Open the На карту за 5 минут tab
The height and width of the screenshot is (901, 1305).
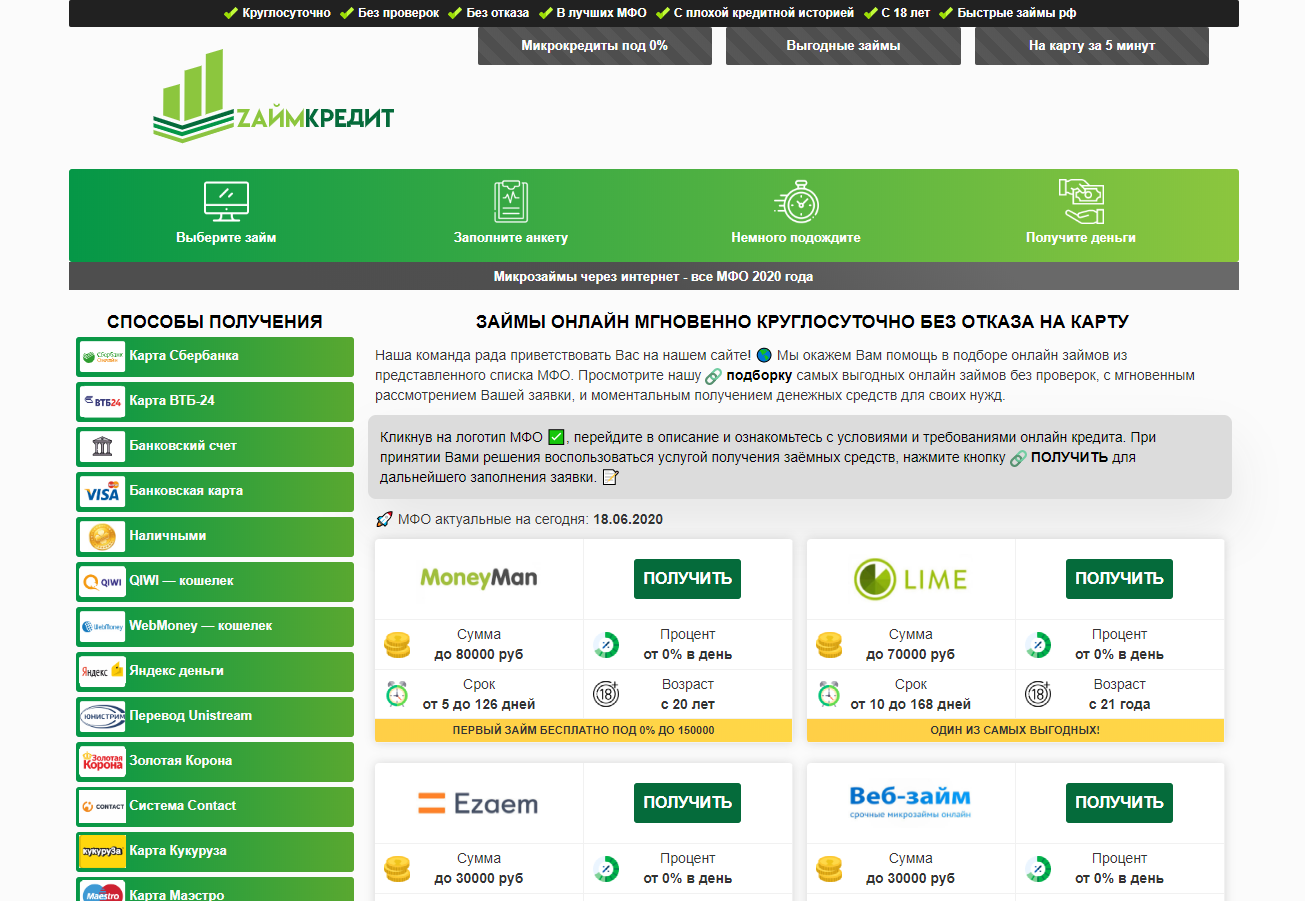[x=1092, y=46]
